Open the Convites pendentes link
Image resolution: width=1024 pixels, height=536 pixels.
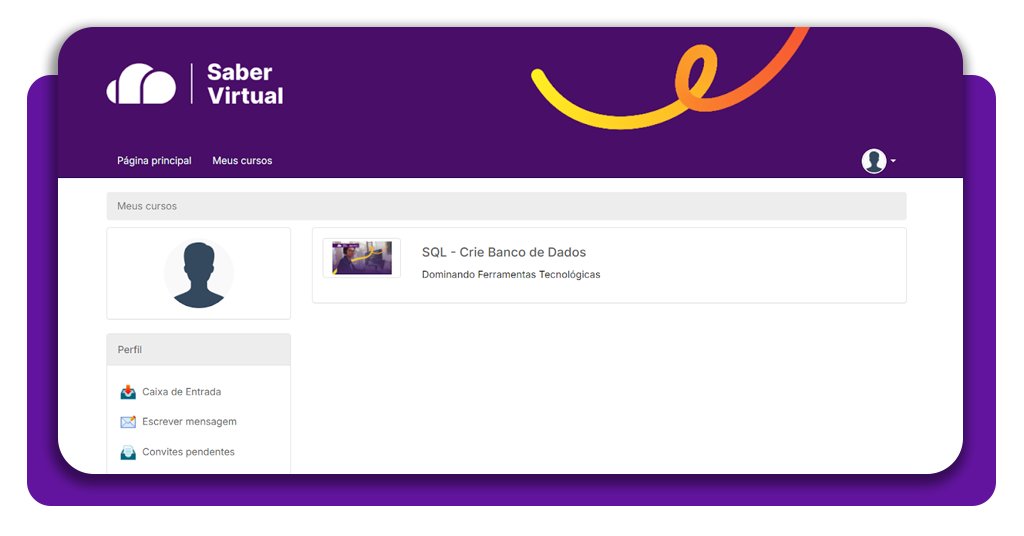(x=188, y=452)
